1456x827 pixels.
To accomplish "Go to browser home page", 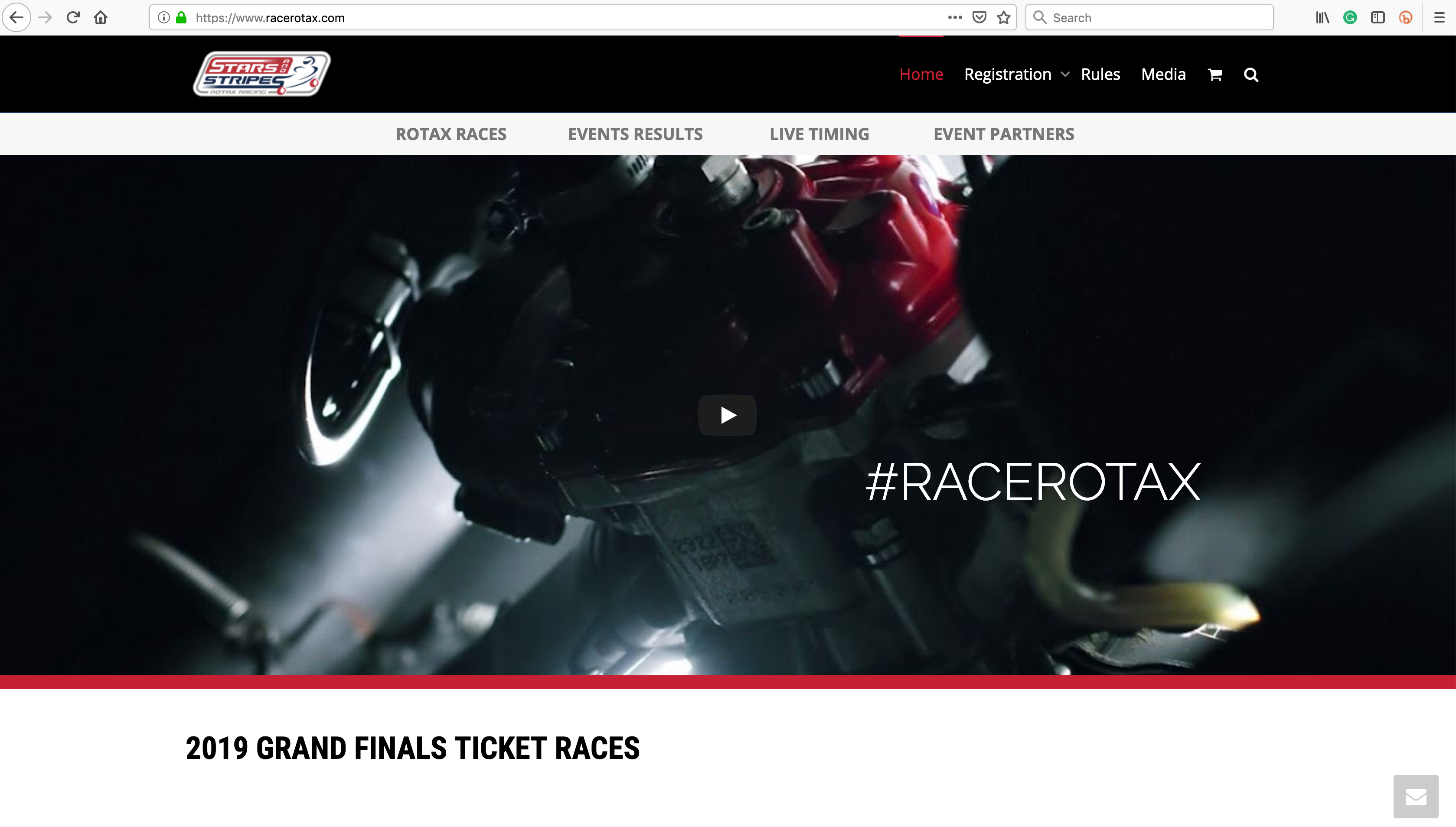I will pos(101,18).
